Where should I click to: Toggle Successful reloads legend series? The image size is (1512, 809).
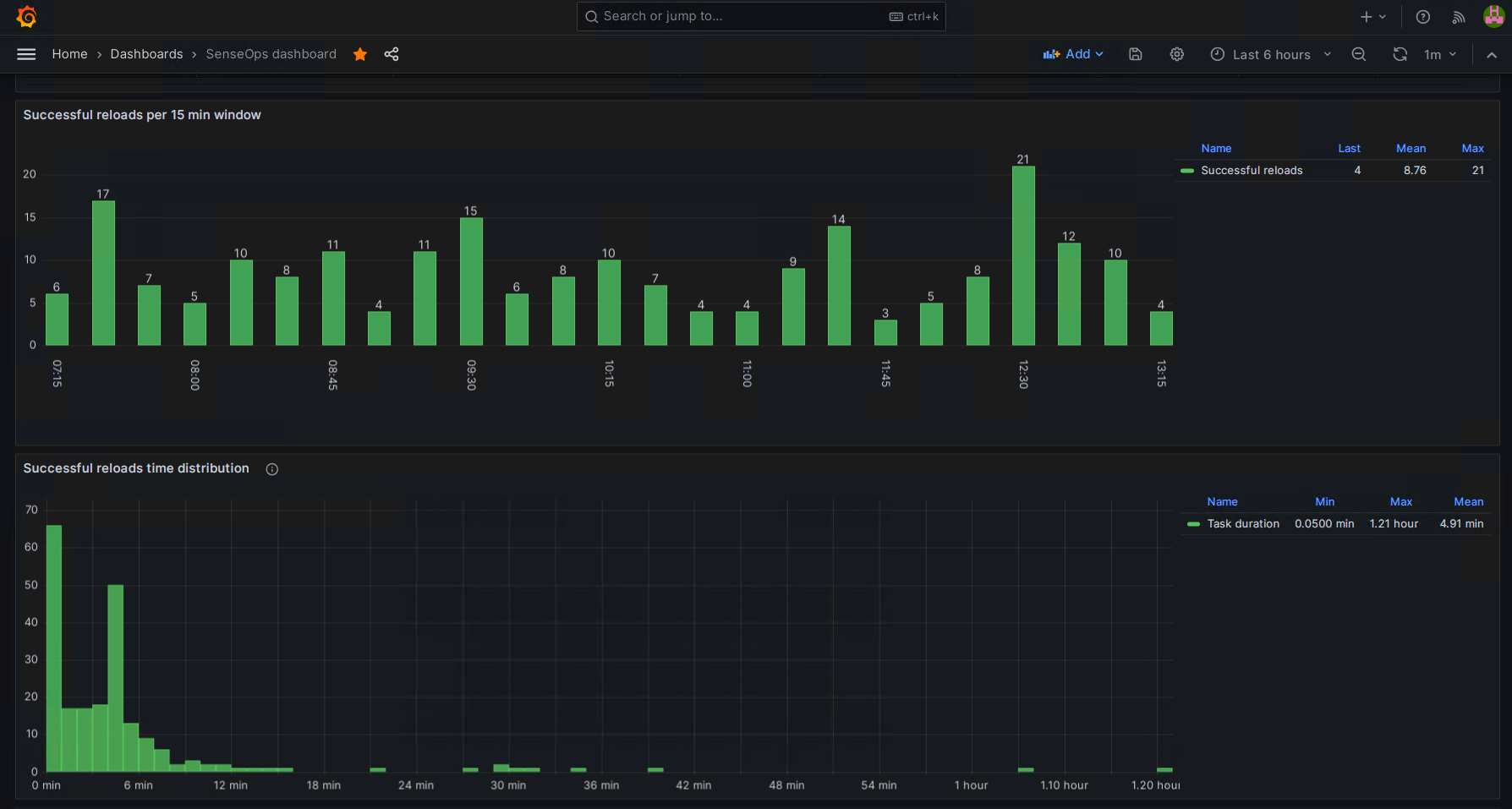[1251, 171]
